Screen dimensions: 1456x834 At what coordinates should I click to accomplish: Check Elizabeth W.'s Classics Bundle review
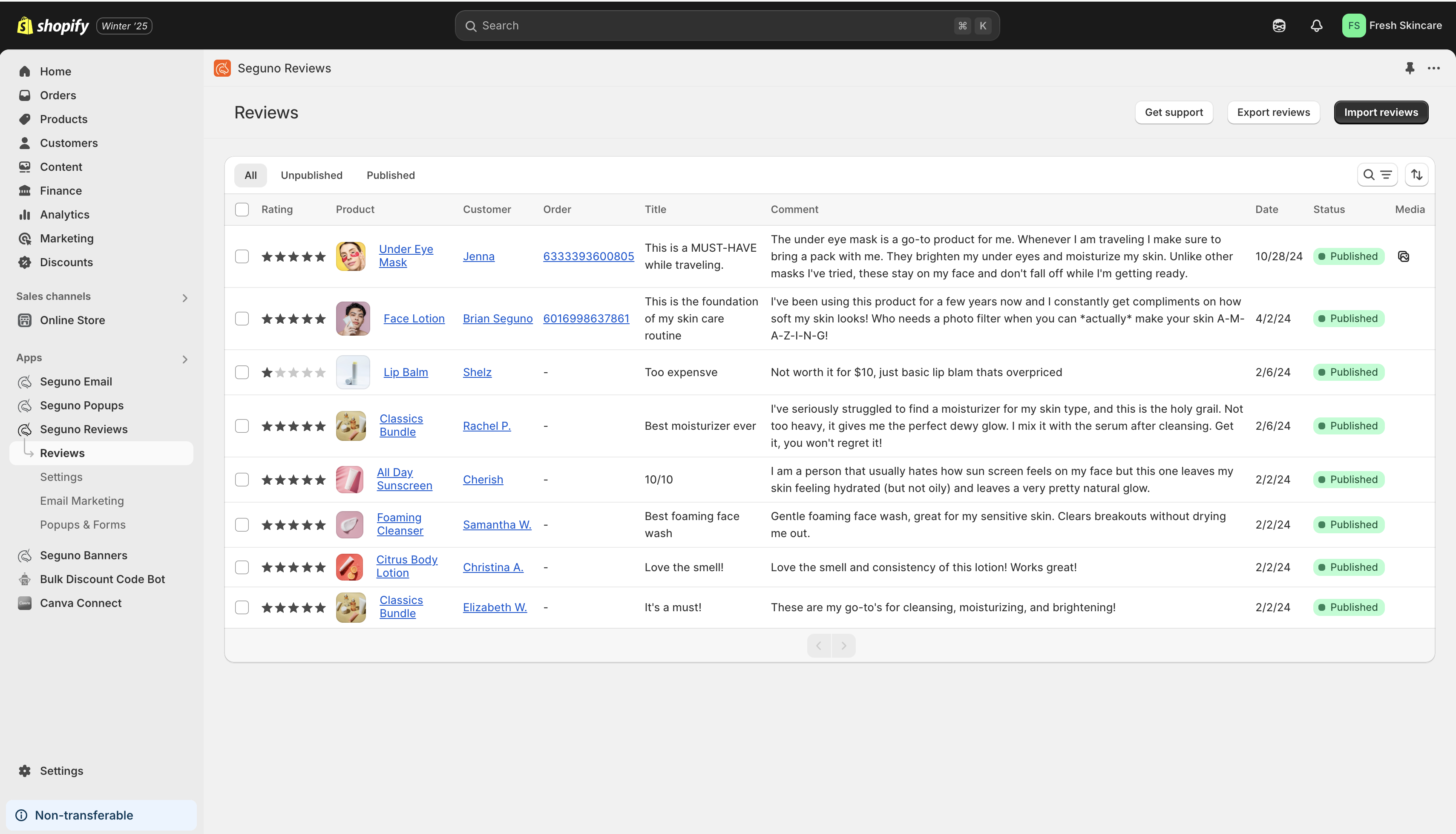click(x=242, y=607)
